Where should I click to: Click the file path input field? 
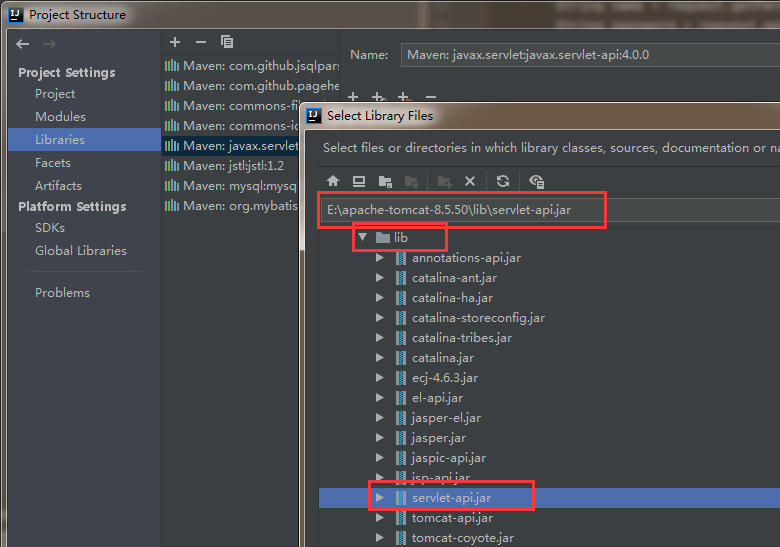click(x=551, y=210)
